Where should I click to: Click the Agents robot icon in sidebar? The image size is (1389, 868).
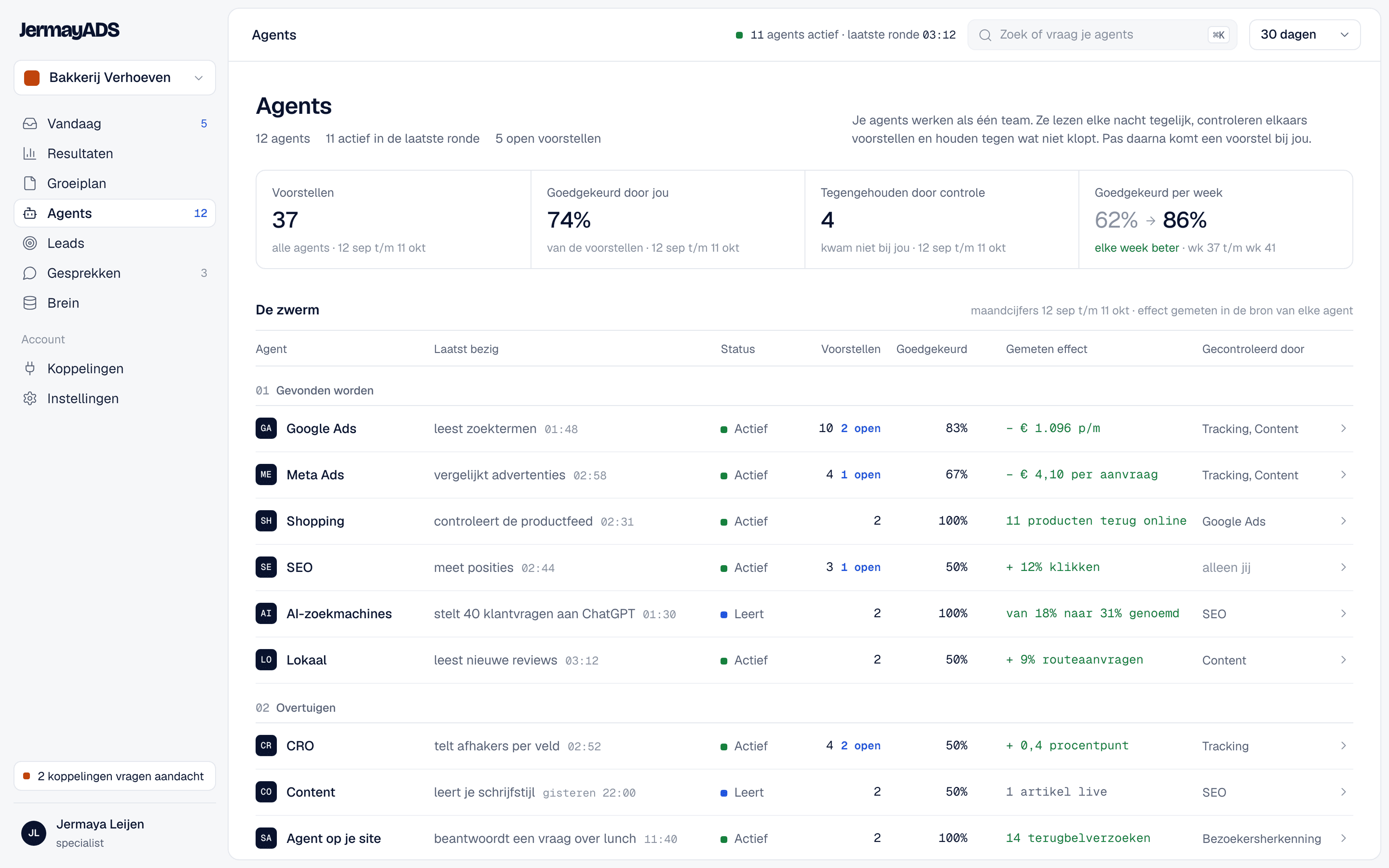30,213
